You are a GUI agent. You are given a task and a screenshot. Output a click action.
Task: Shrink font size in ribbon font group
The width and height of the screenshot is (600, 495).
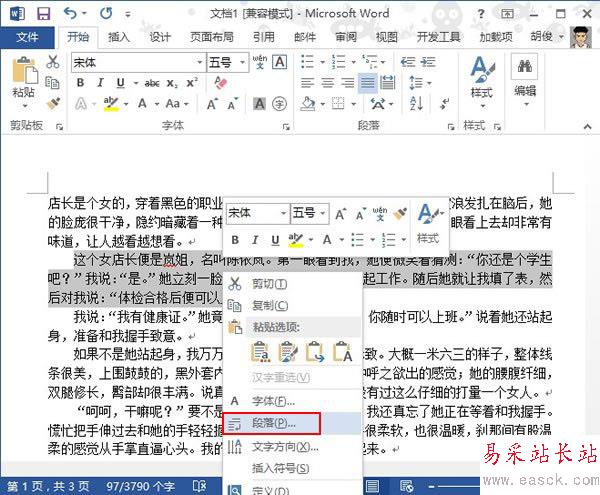pyautogui.click(x=232, y=104)
